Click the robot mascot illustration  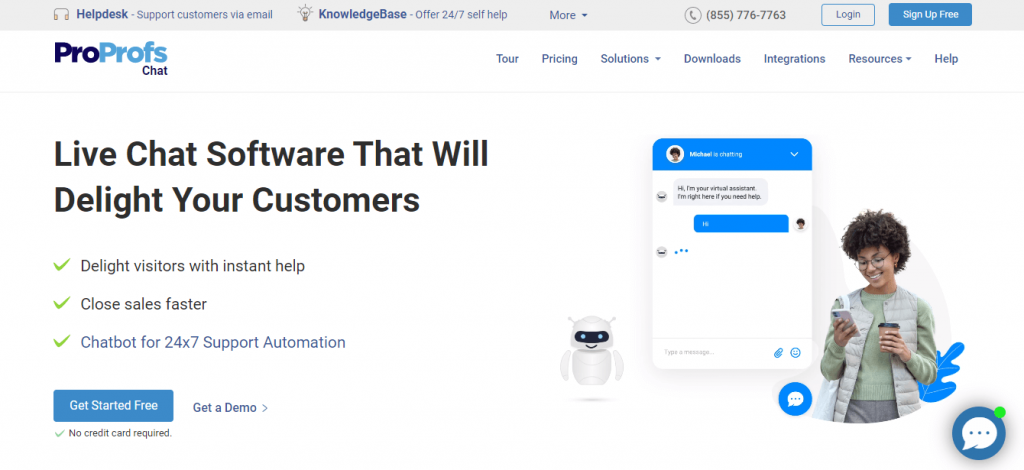click(592, 352)
